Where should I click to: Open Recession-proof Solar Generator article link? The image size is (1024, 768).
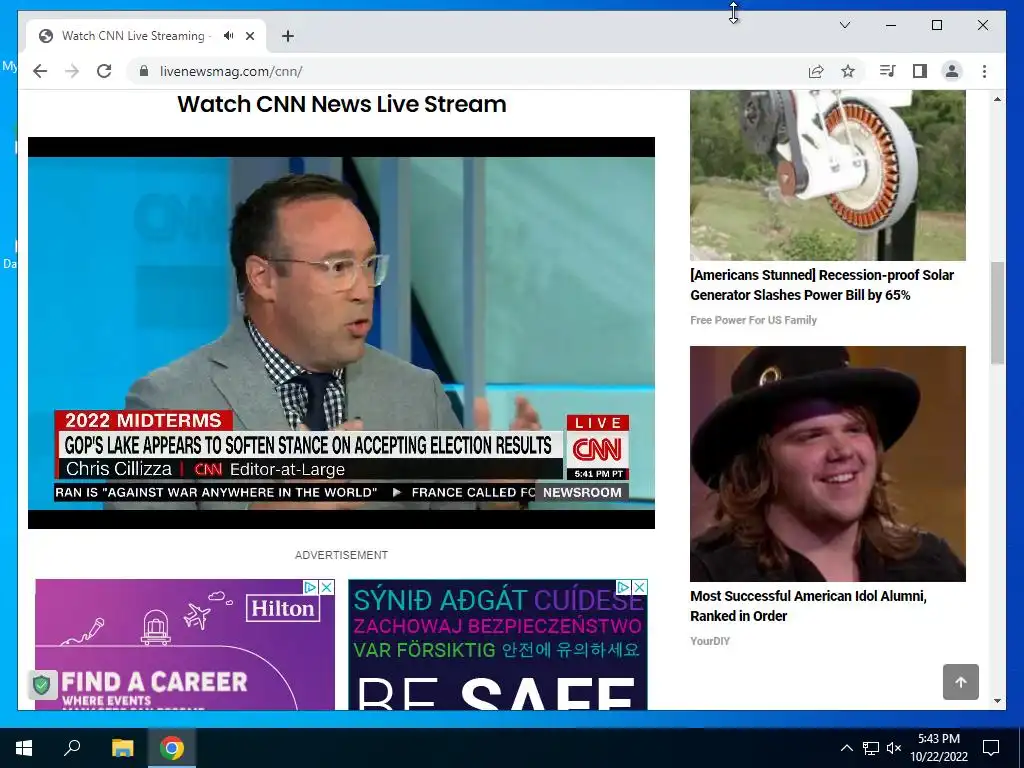coord(822,285)
